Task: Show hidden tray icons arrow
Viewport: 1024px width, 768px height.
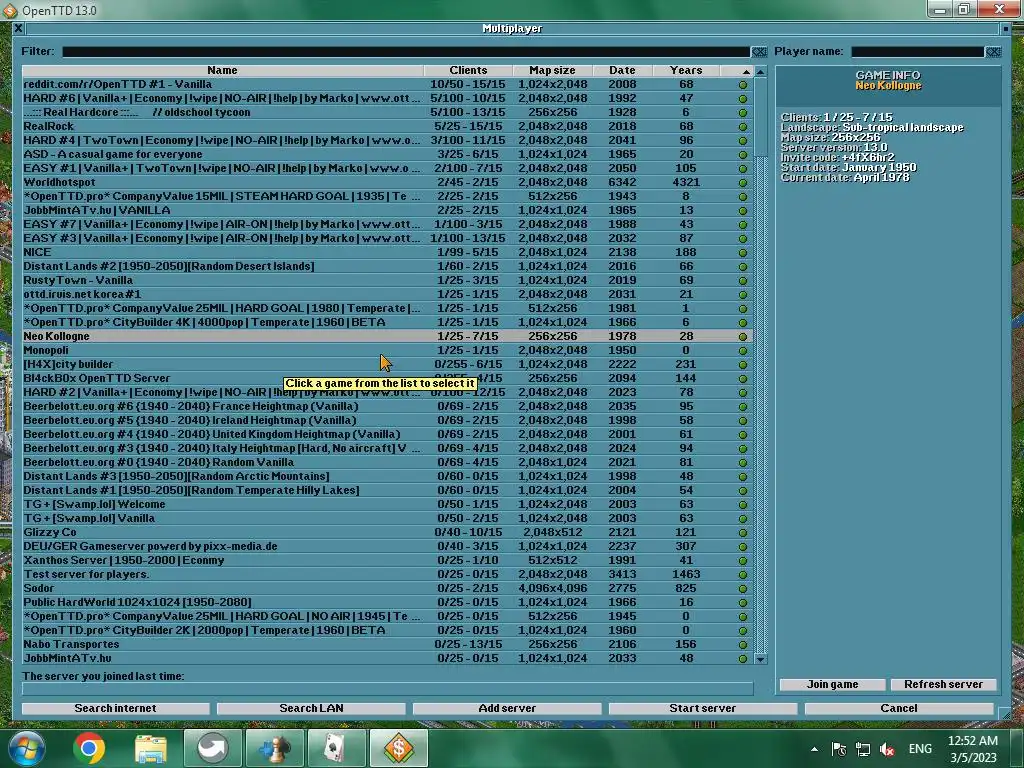Action: tap(814, 749)
